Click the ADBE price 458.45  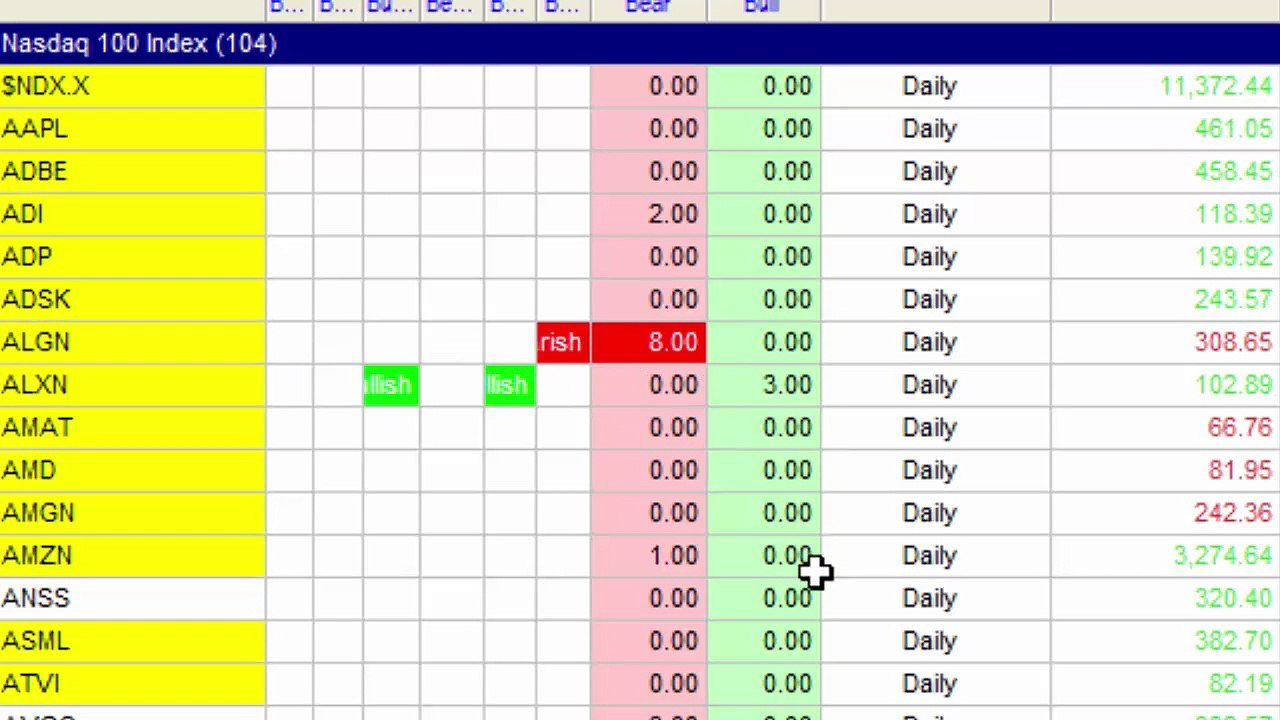click(1233, 172)
